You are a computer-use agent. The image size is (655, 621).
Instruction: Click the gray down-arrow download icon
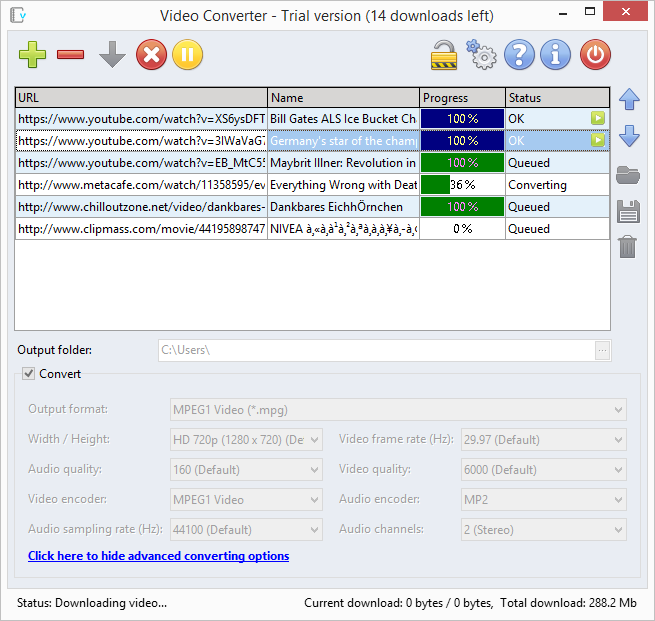click(x=112, y=54)
